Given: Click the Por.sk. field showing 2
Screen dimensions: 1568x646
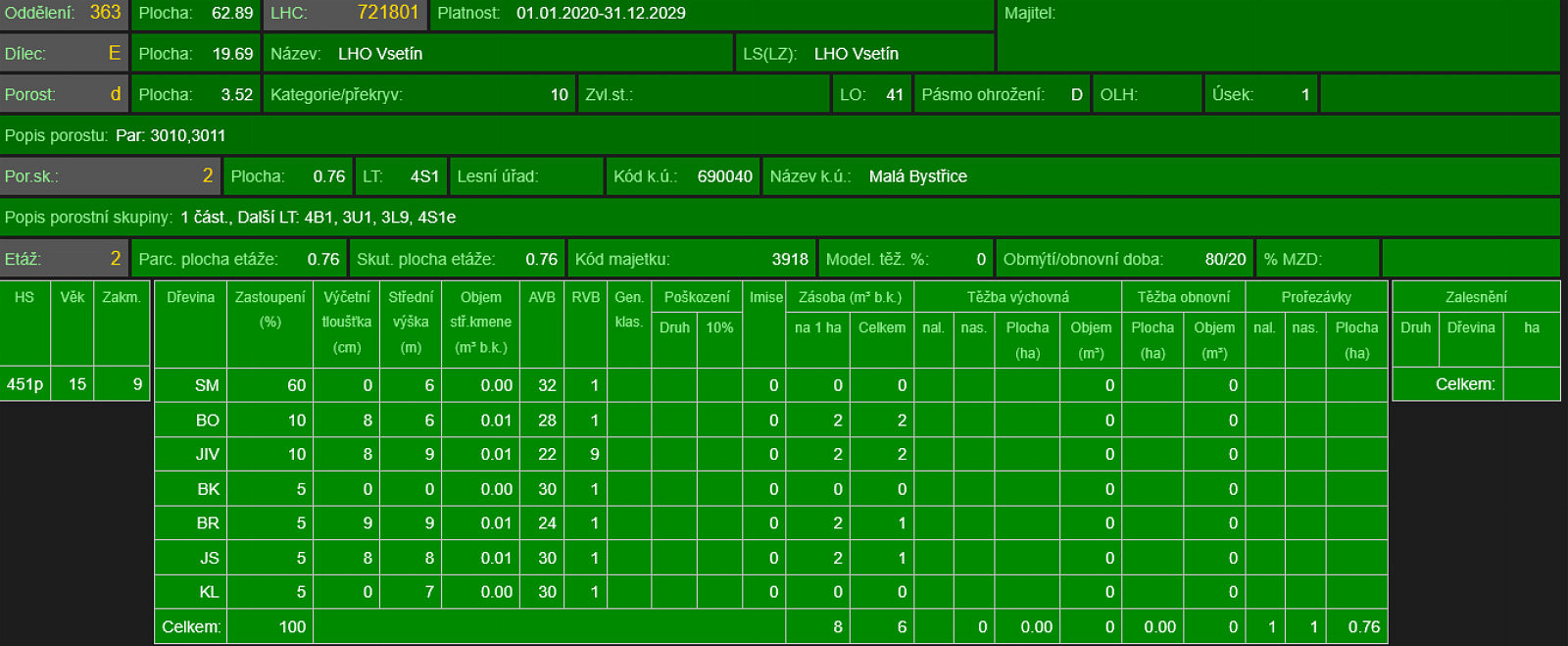Looking at the screenshot, I should 111,176.
